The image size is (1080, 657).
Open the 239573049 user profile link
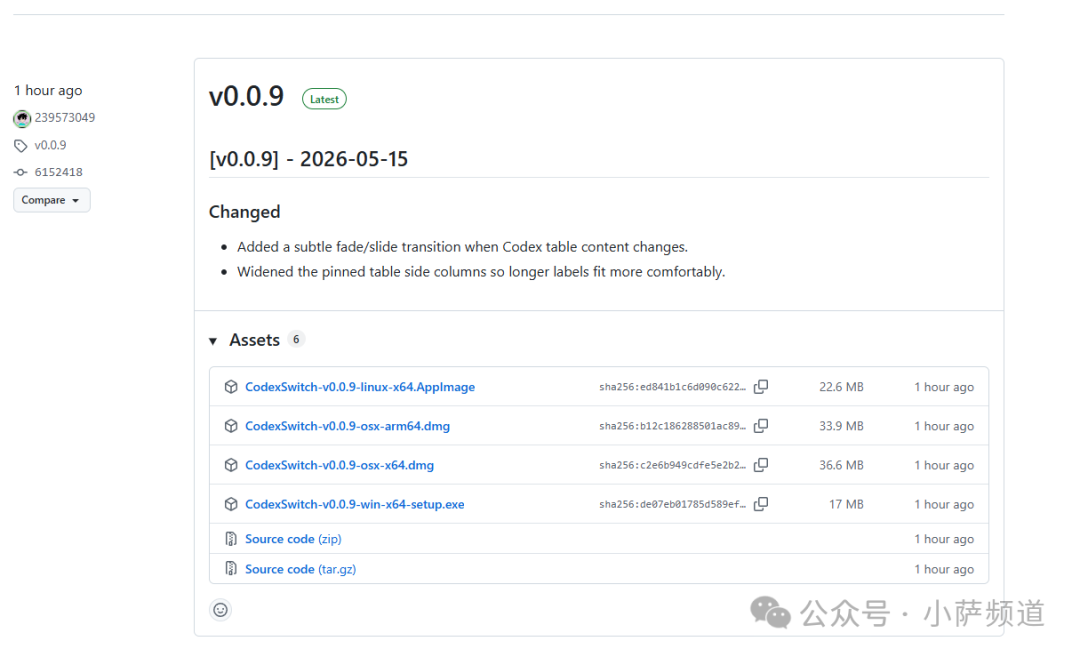65,118
